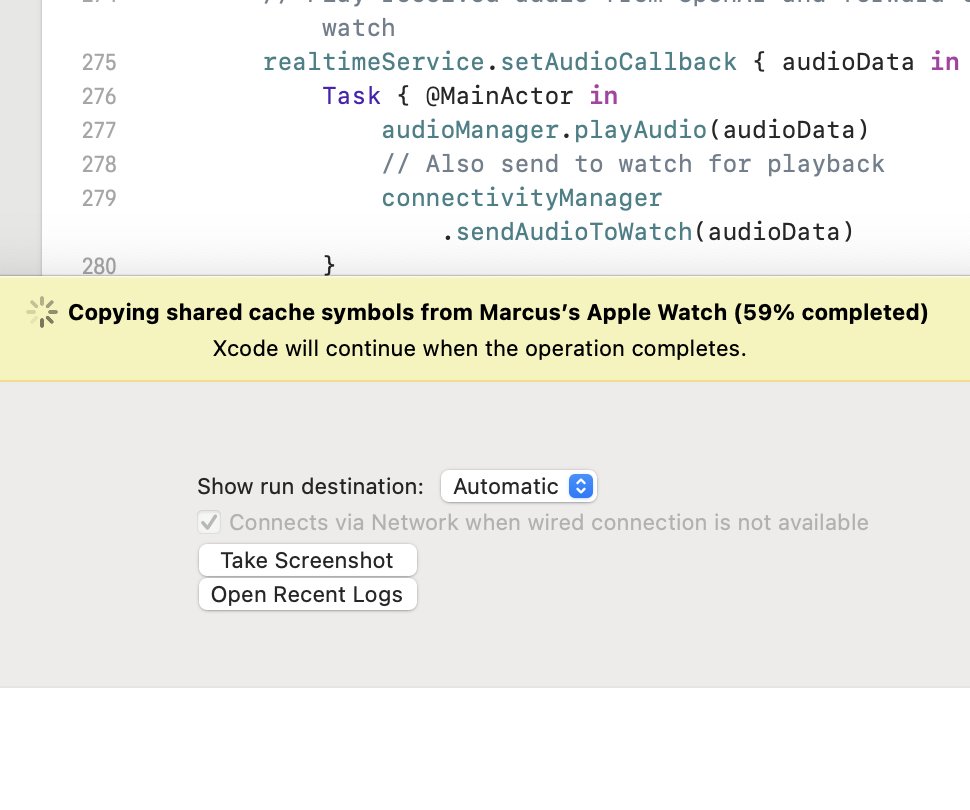Screen dimensions: 970x810
Task: Click line number 279 in gutter
Action: [99, 199]
